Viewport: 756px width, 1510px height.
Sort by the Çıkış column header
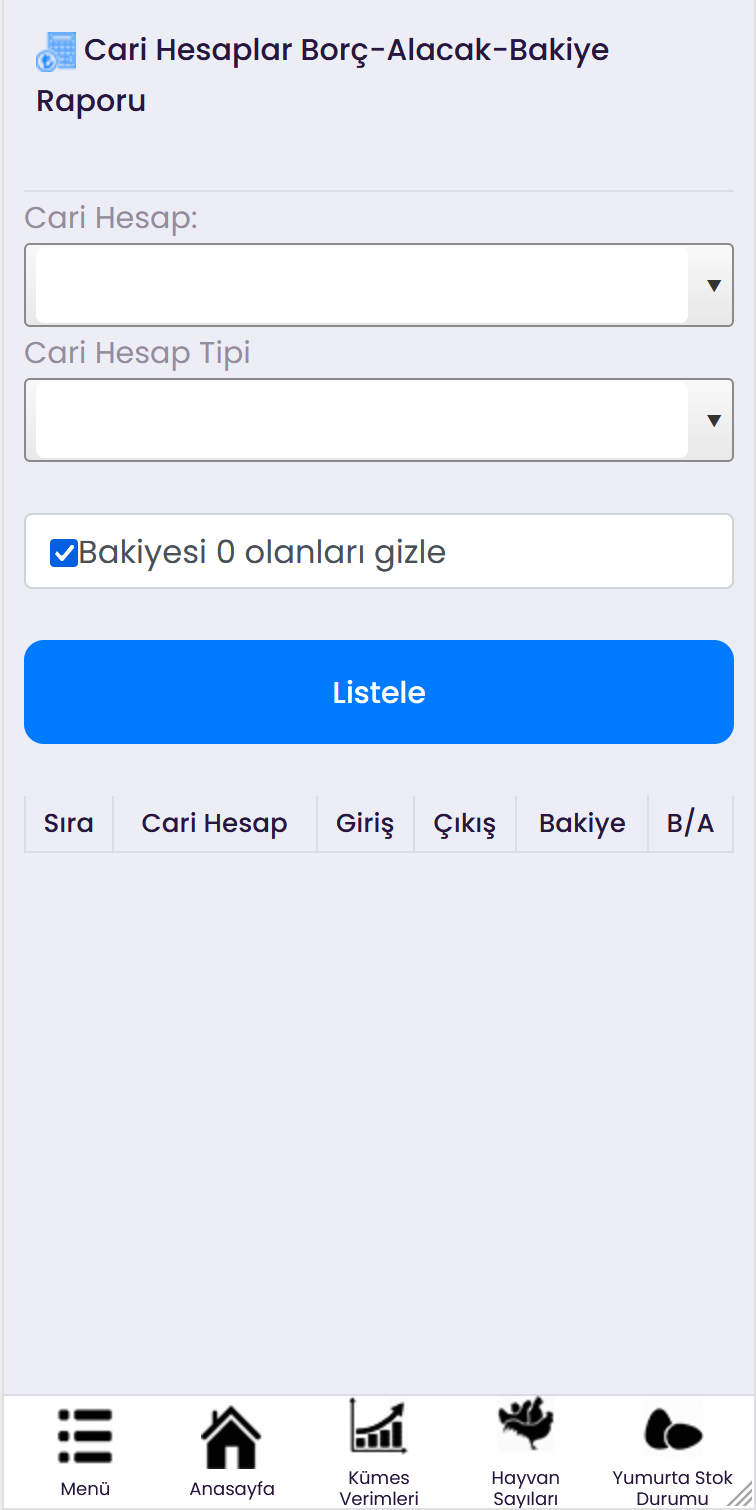pos(465,824)
